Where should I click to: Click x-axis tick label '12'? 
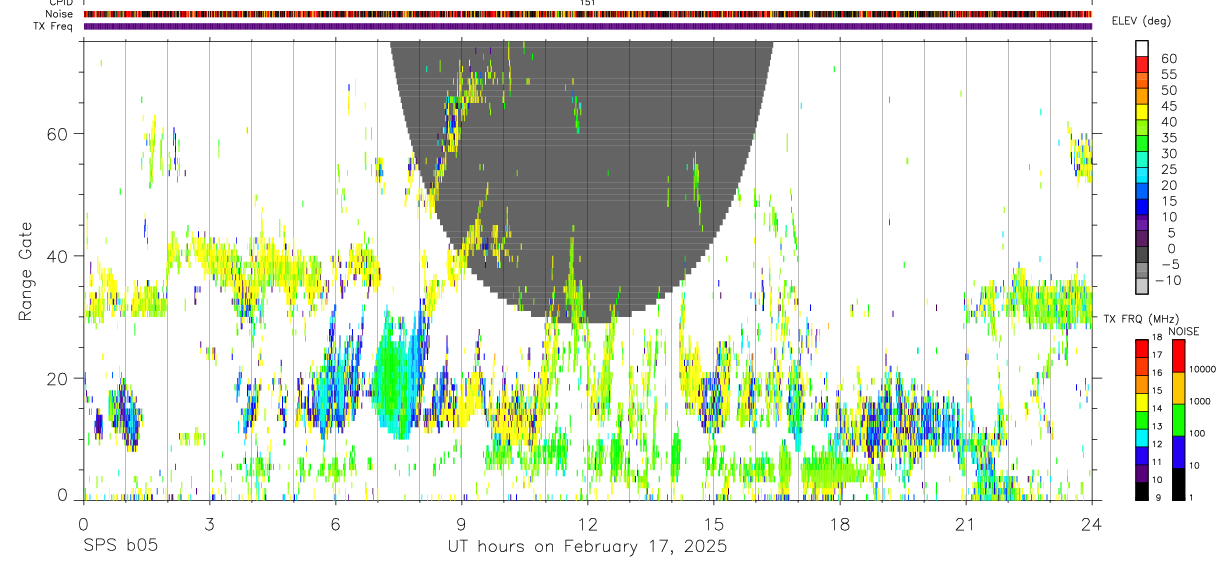[x=587, y=523]
